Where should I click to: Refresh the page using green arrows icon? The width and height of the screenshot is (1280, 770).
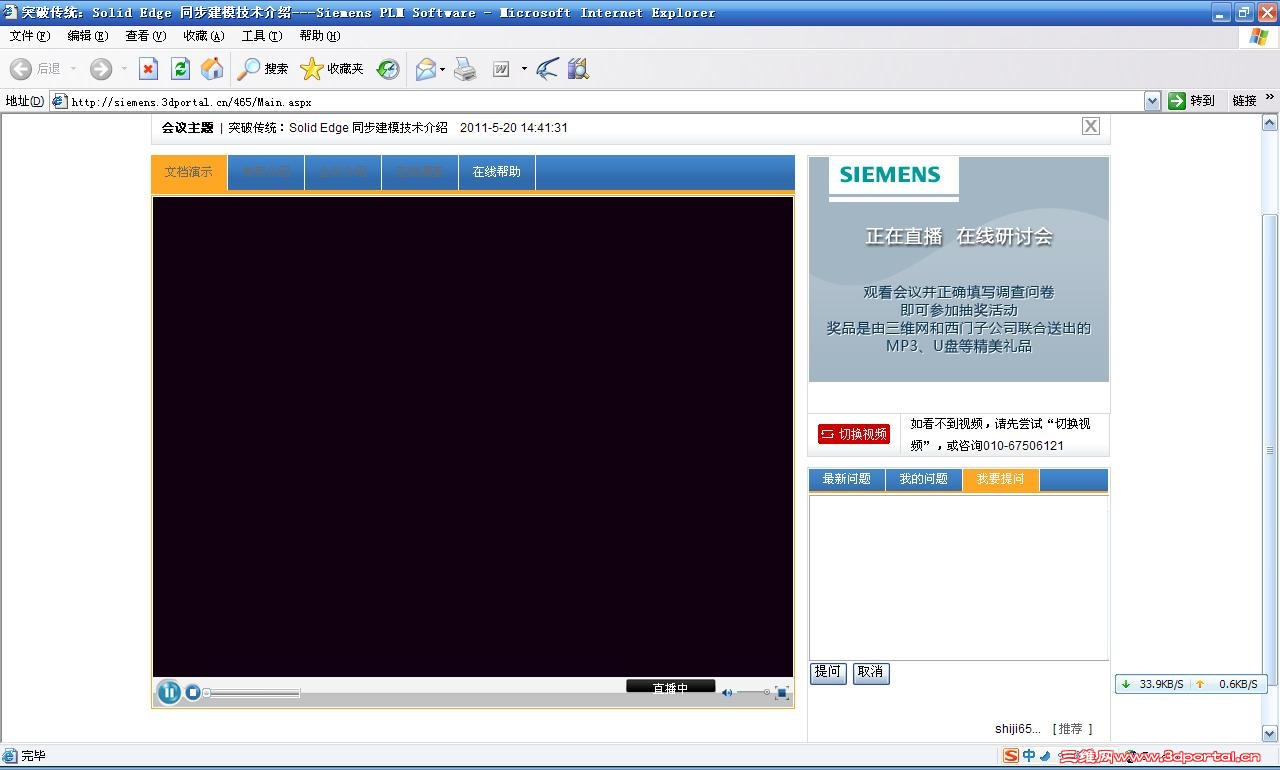180,69
